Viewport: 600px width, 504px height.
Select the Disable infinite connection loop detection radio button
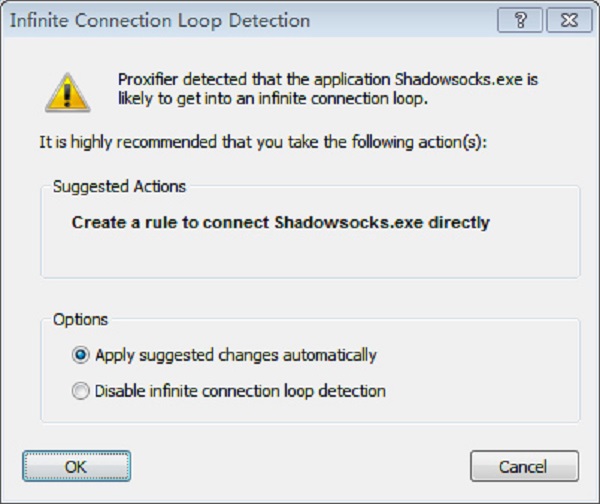click(80, 391)
